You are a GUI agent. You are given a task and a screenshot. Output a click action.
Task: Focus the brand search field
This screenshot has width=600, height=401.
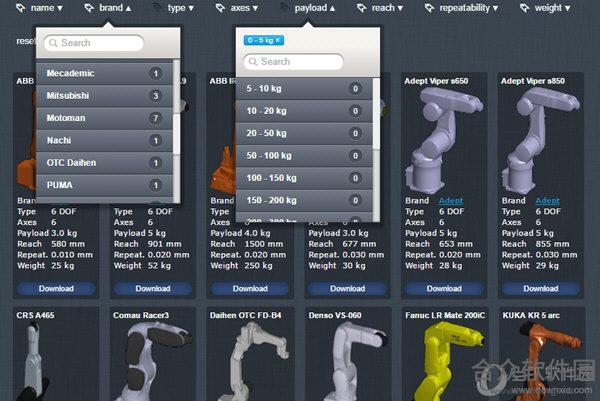pyautogui.click(x=94, y=43)
